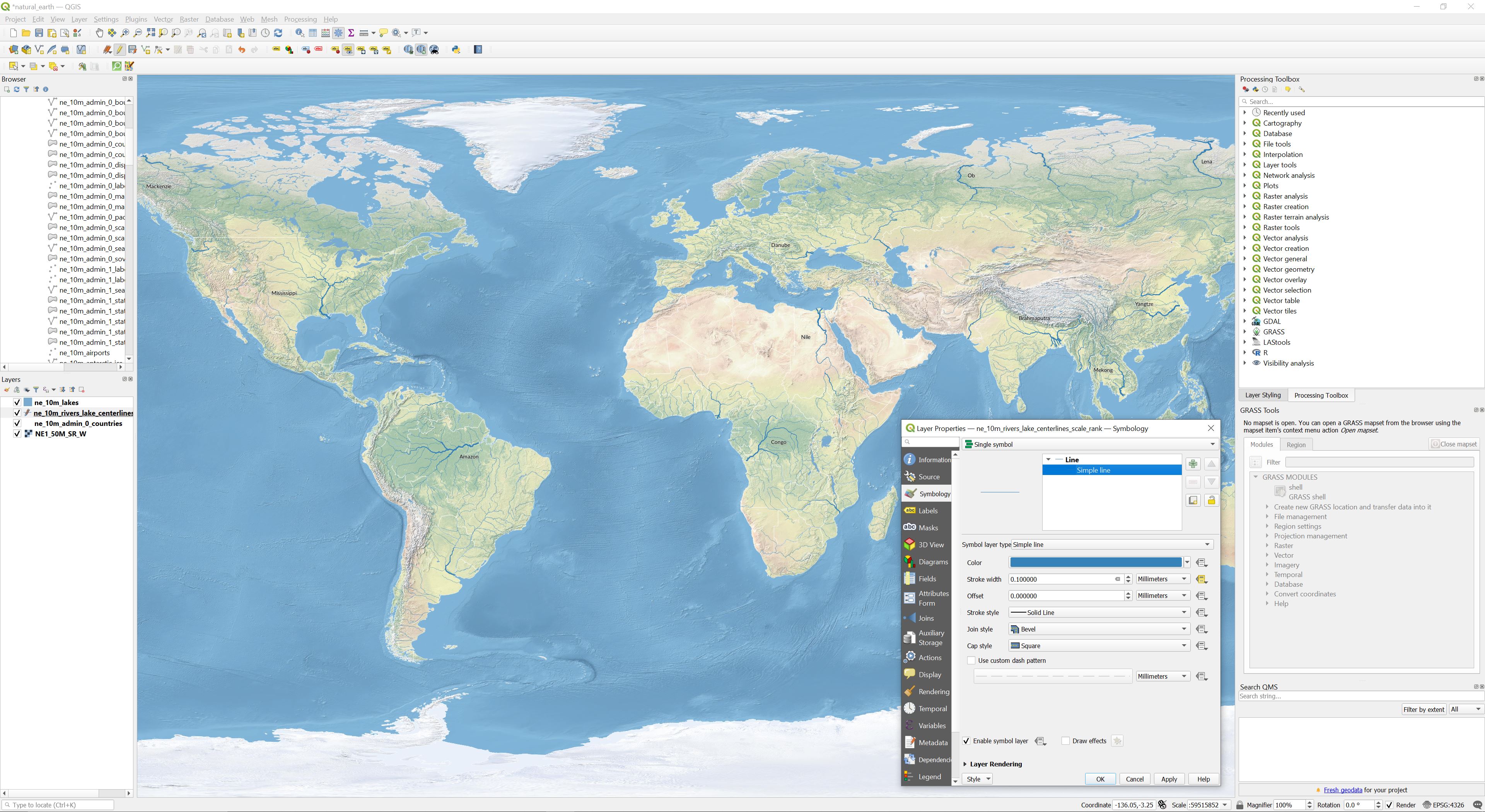Open the Raster menu
The image size is (1485, 812).
pyautogui.click(x=188, y=19)
